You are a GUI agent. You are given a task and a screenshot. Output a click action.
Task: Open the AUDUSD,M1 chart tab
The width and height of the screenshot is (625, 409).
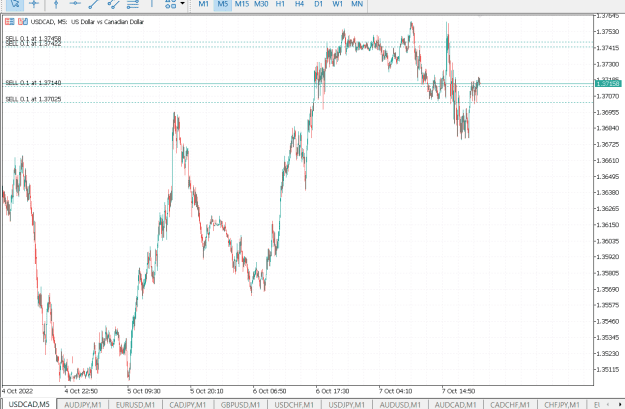[400, 405]
